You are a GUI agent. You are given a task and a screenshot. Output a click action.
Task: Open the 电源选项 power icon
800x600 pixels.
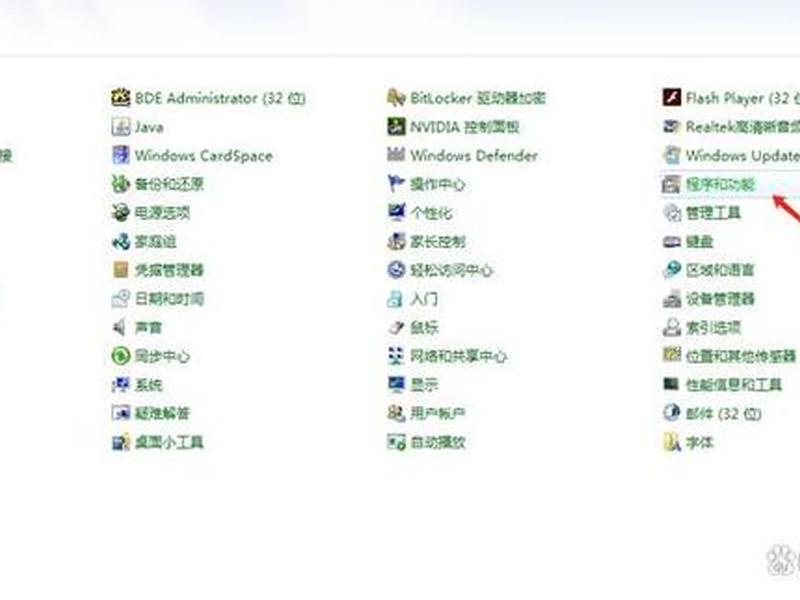tap(120, 212)
